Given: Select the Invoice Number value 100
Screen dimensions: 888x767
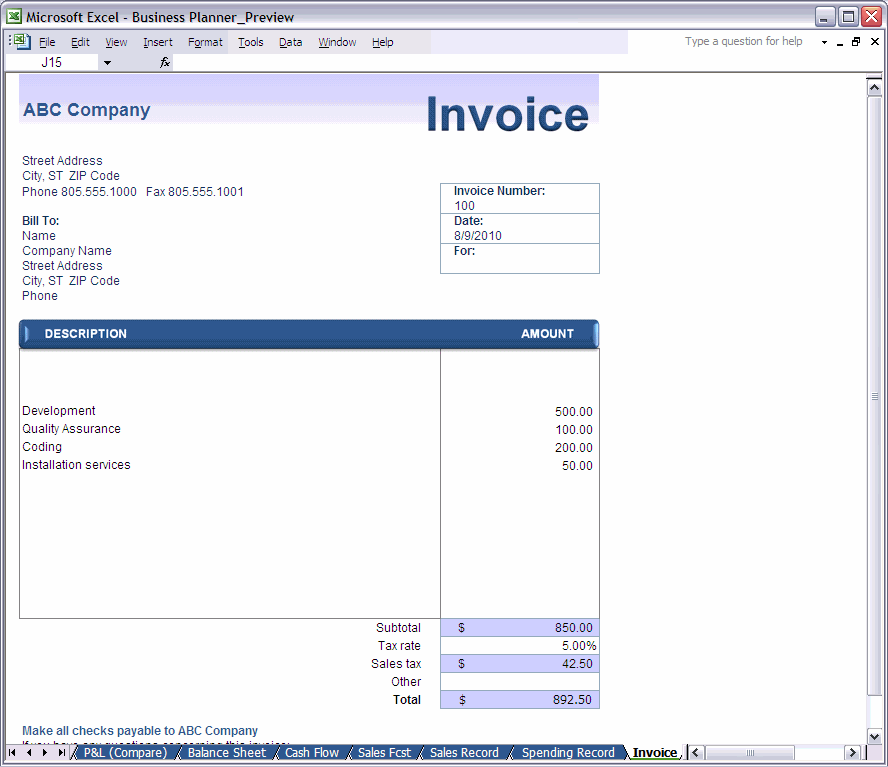Looking at the screenshot, I should tap(464, 206).
